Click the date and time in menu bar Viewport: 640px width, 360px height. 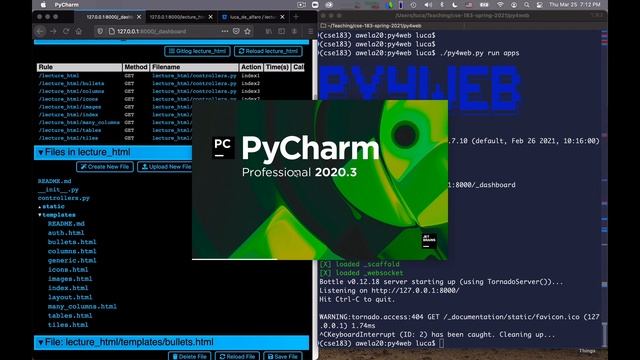(x=575, y=5)
